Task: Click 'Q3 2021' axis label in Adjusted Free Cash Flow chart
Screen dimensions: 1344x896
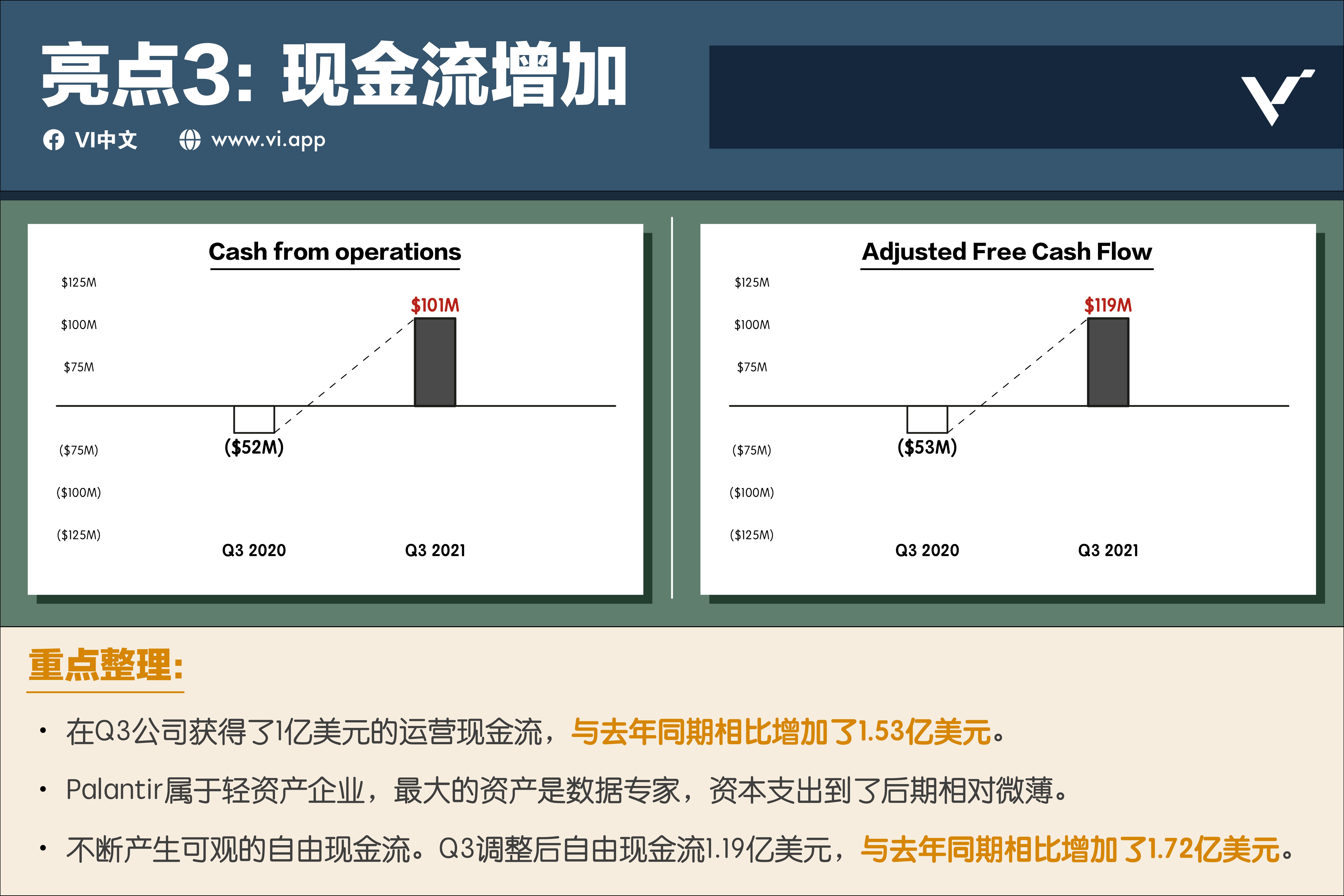Action: (1108, 550)
